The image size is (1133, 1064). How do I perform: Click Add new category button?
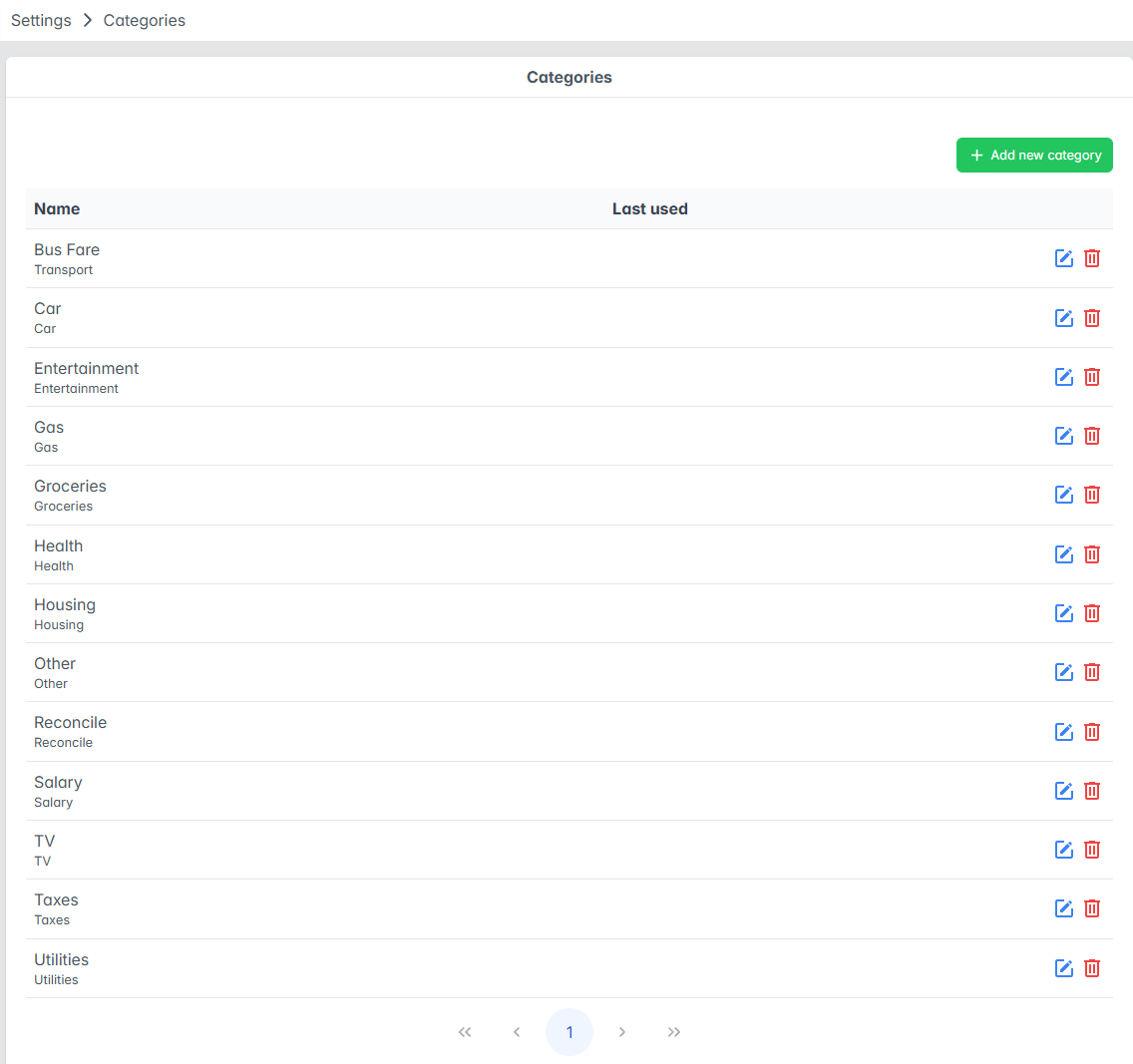(x=1034, y=156)
